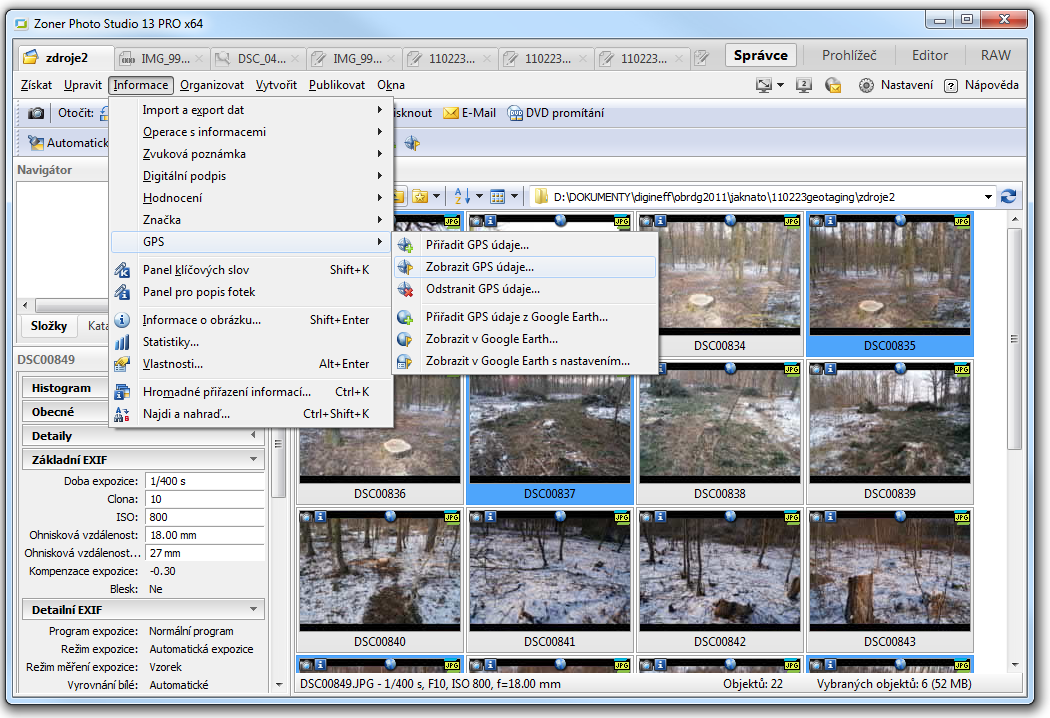Switch to the RAW module tab
The image size is (1050, 718).
pos(995,56)
